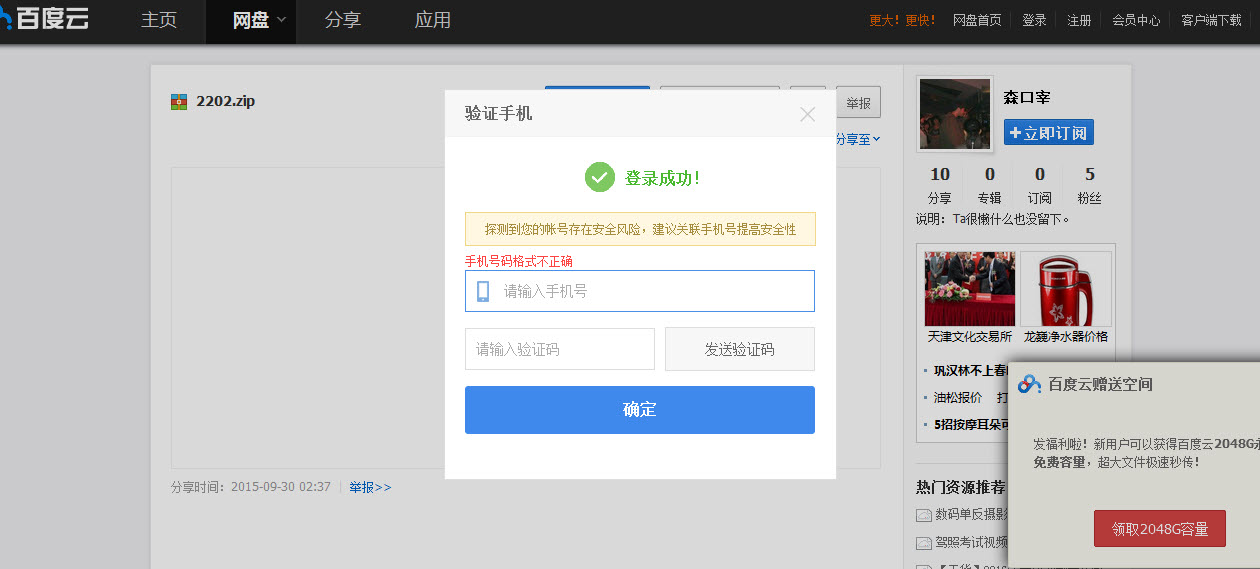Go to 网盘首页
The height and width of the screenshot is (569, 1260).
coord(977,20)
